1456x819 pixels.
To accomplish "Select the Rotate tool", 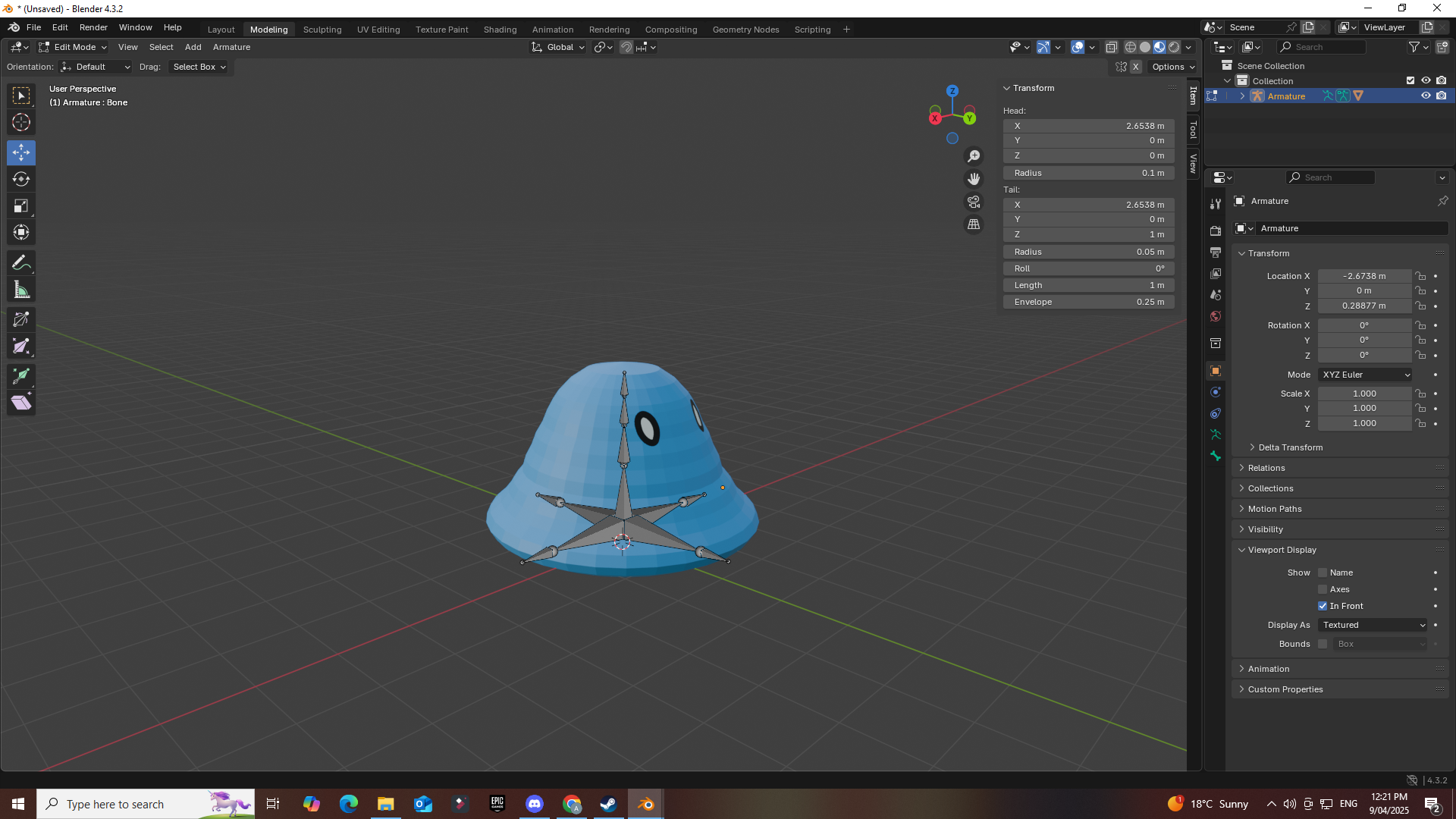I will [21, 179].
